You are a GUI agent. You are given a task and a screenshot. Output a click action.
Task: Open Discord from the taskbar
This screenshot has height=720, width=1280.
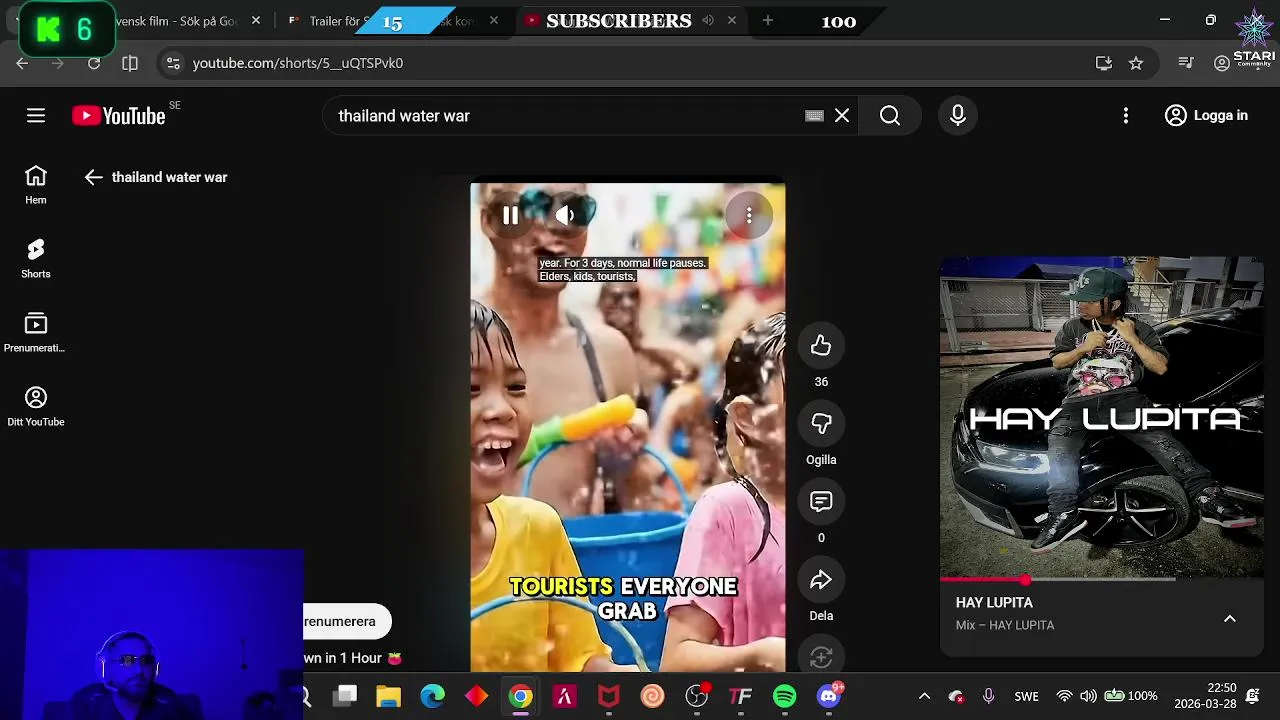click(829, 696)
